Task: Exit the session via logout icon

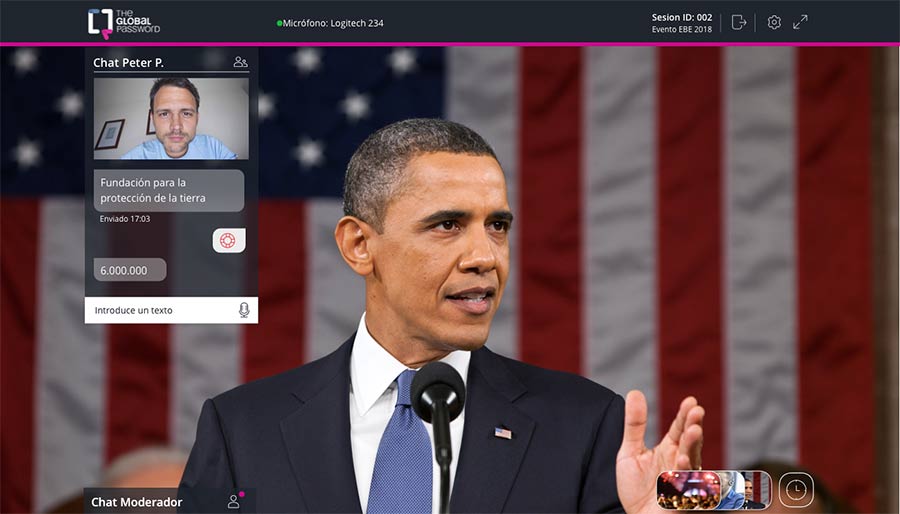Action: pos(739,22)
